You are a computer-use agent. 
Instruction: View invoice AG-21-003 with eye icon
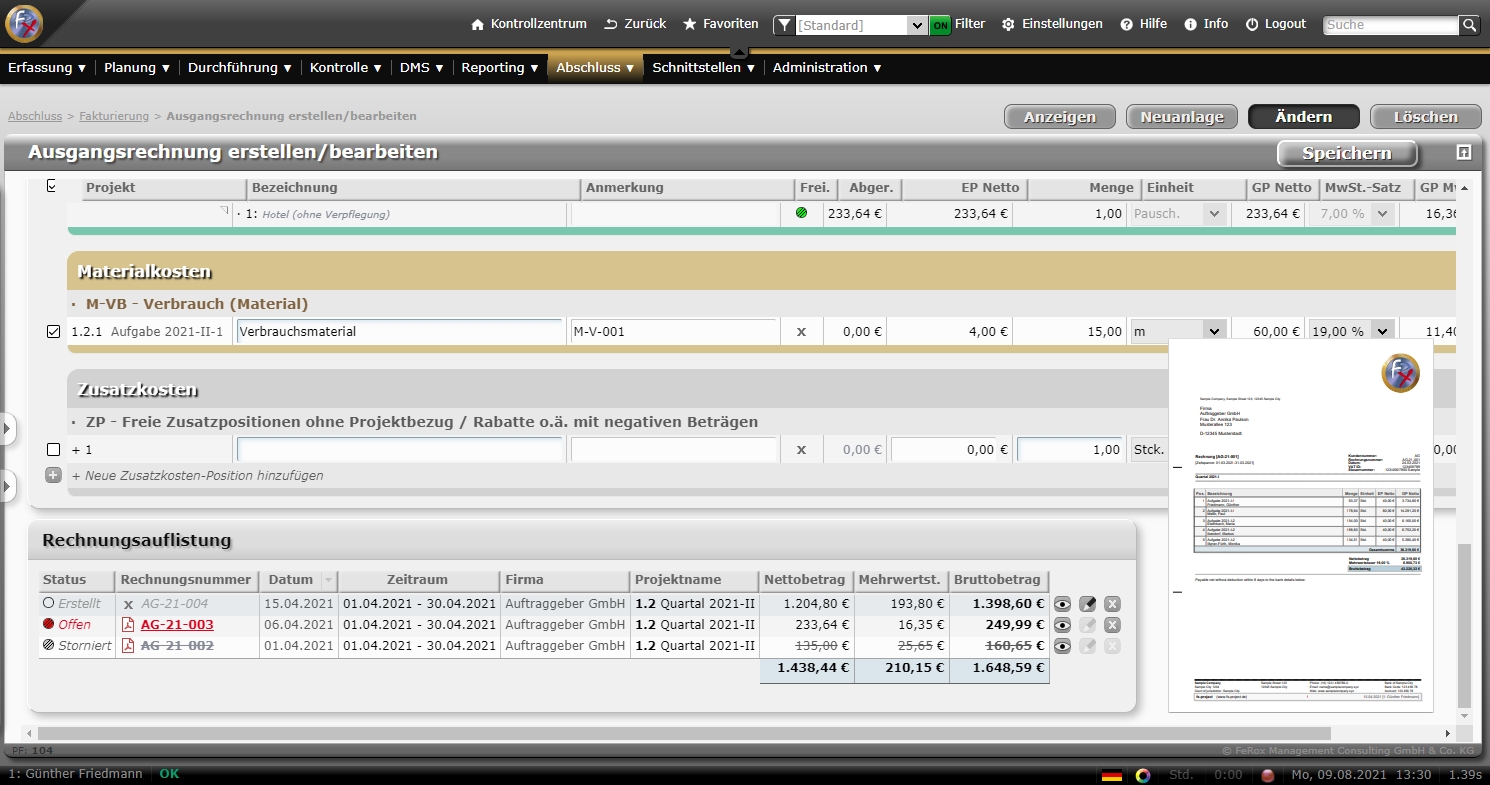1062,625
